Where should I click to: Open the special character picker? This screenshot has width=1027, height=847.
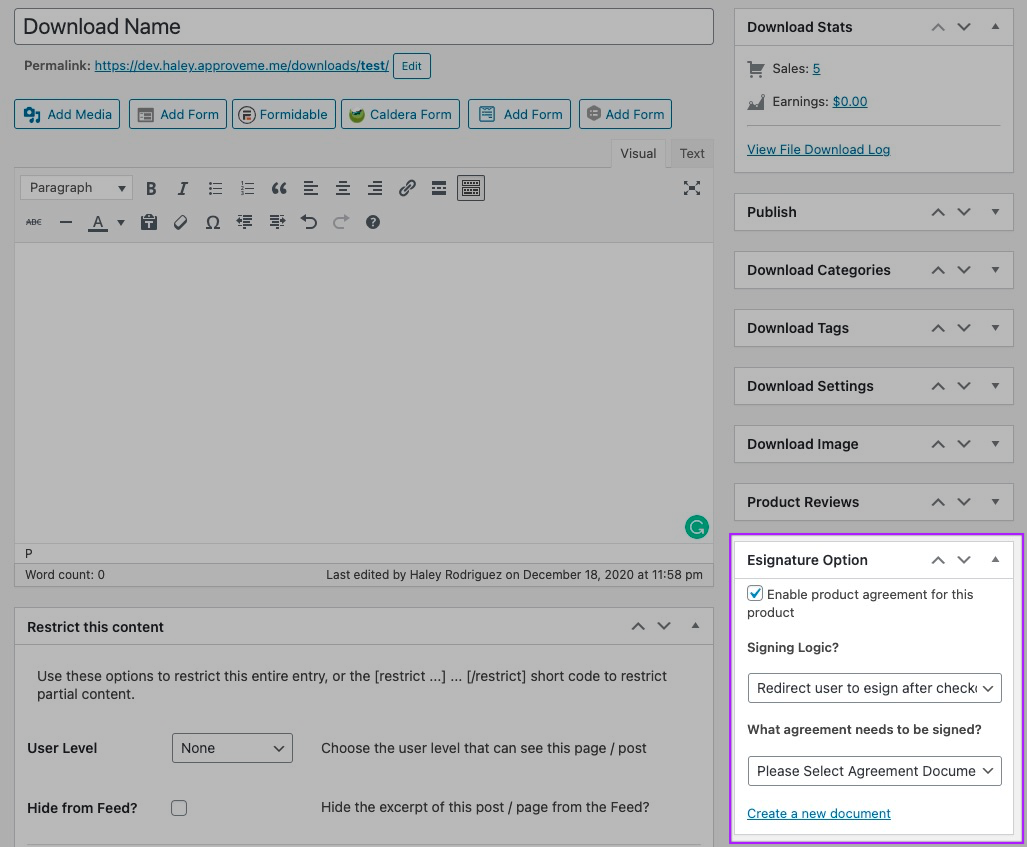(212, 221)
